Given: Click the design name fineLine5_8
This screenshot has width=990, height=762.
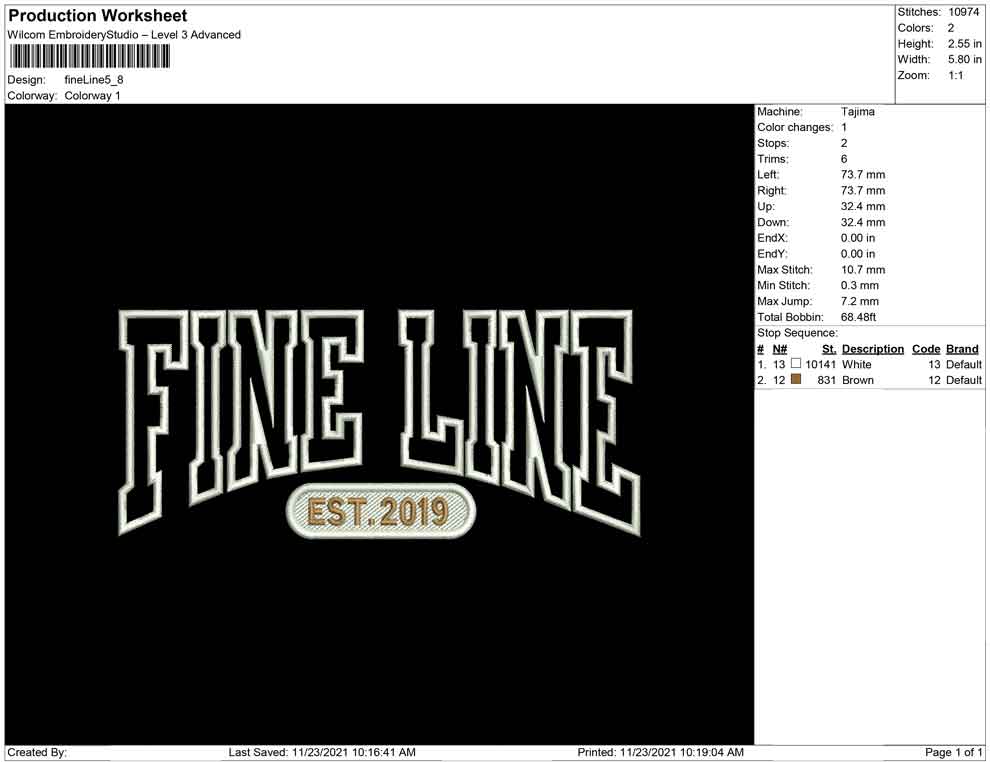Looking at the screenshot, I should [94, 80].
